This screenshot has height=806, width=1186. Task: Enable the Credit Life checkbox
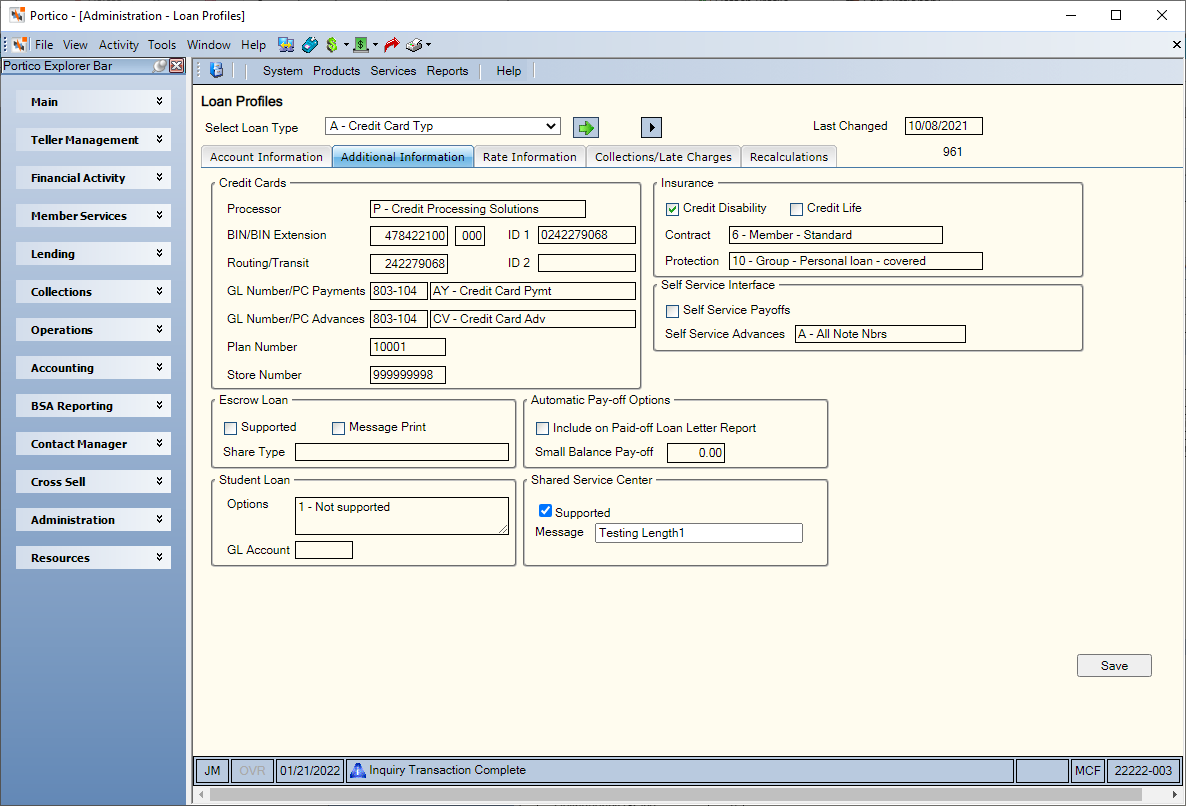pos(796,209)
